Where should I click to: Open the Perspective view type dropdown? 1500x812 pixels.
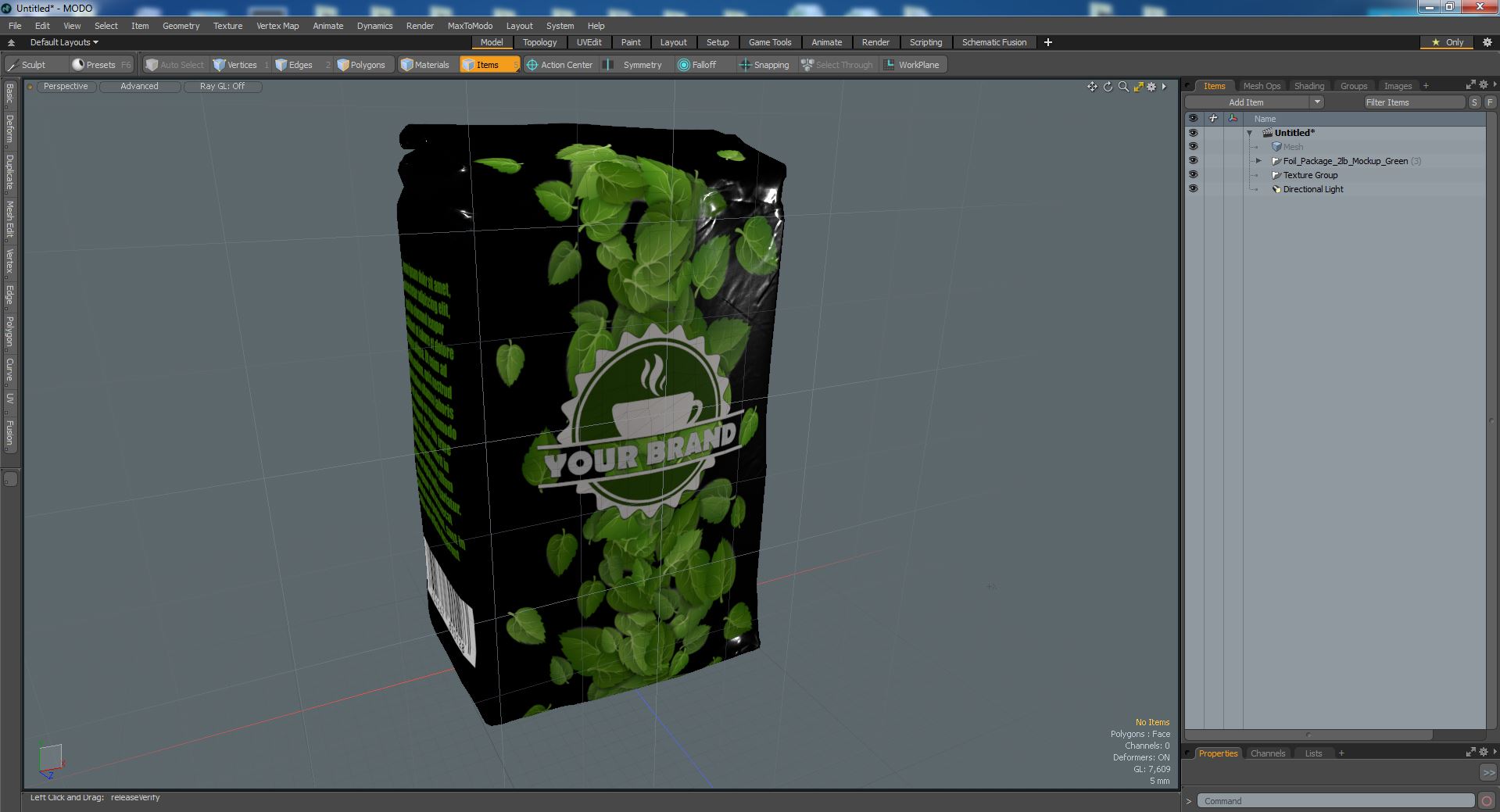[66, 87]
